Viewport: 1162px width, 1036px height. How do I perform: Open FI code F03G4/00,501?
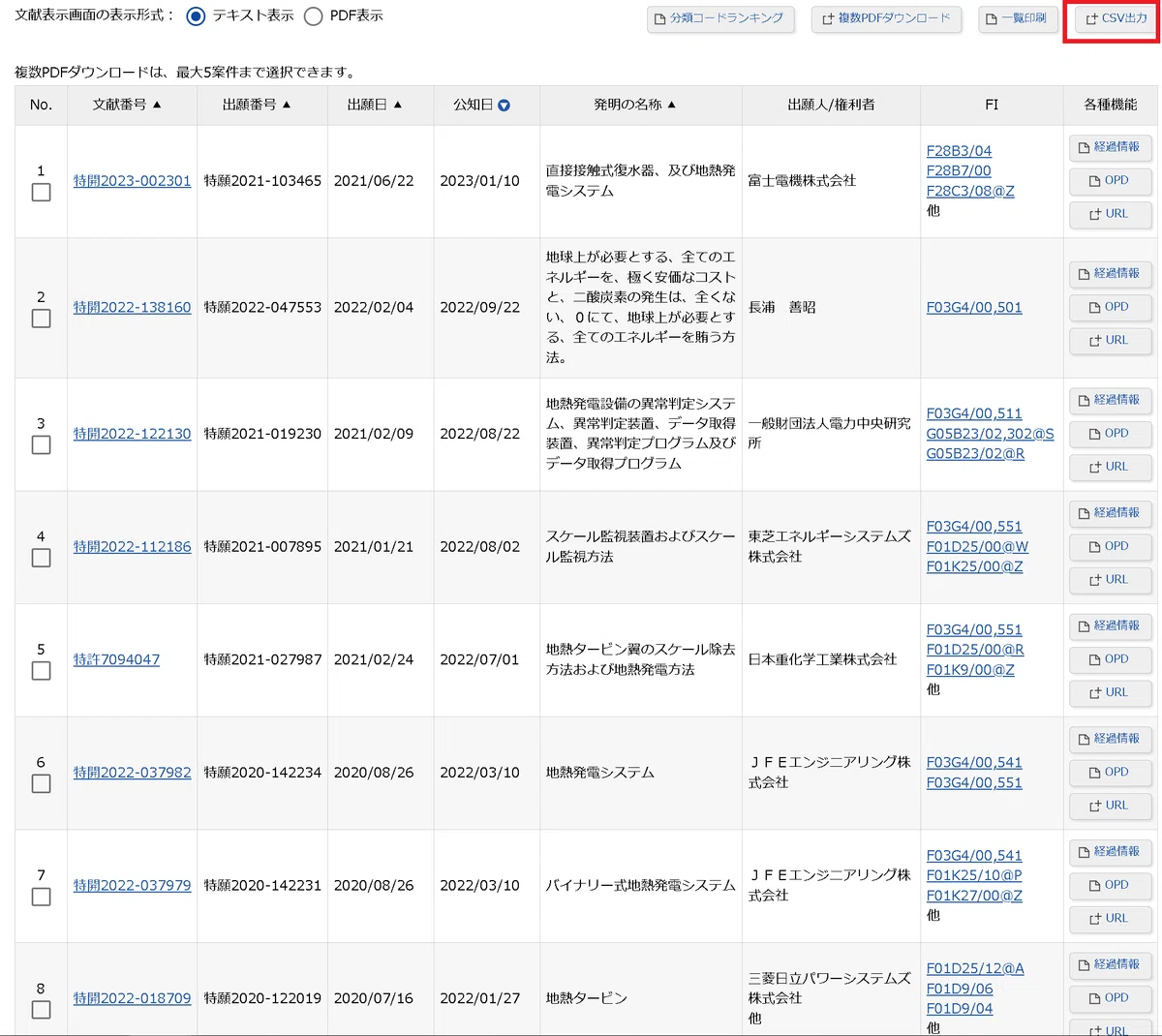point(974,308)
